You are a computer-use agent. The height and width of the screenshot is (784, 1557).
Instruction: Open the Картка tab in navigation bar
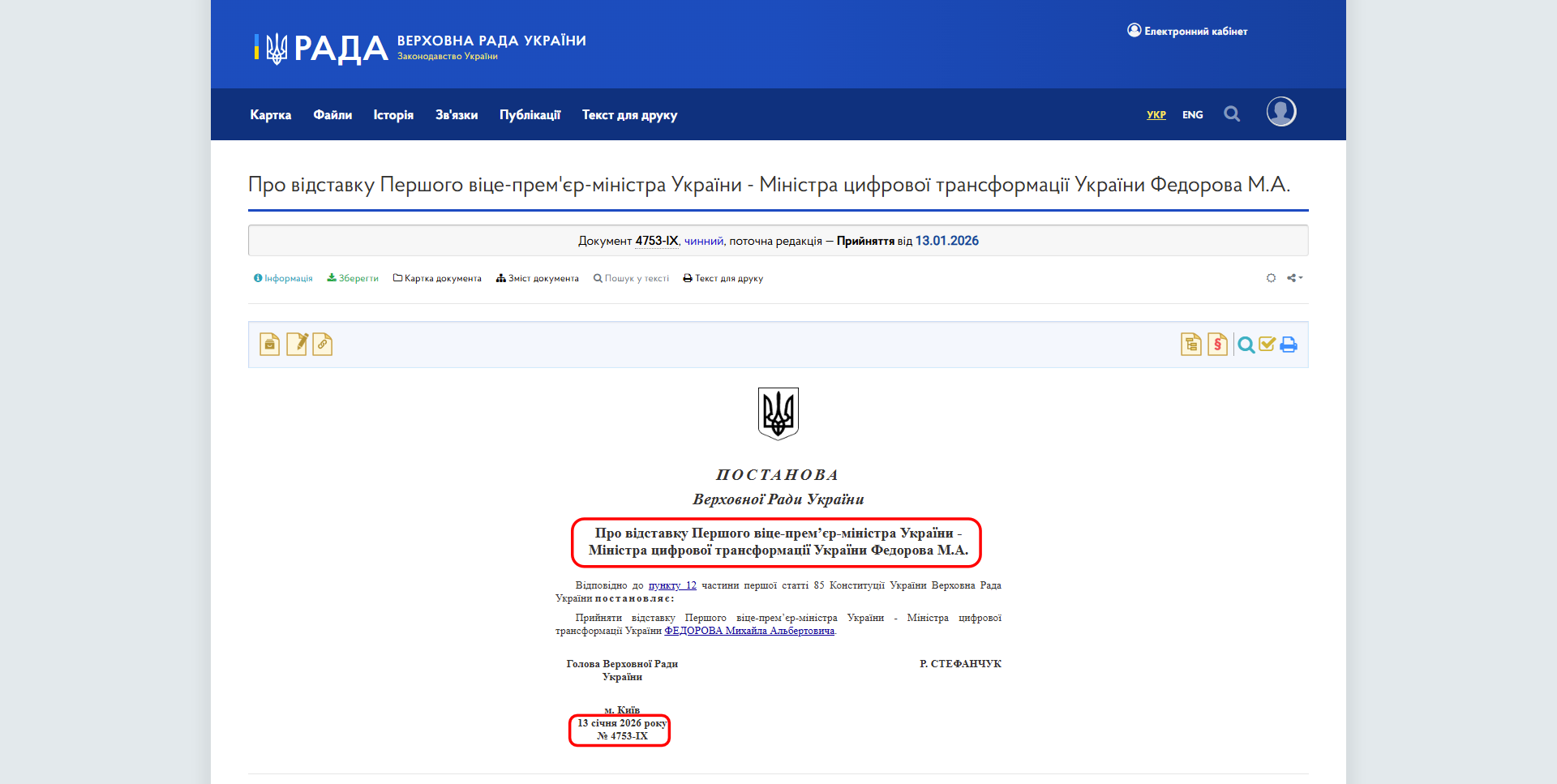[x=270, y=115]
